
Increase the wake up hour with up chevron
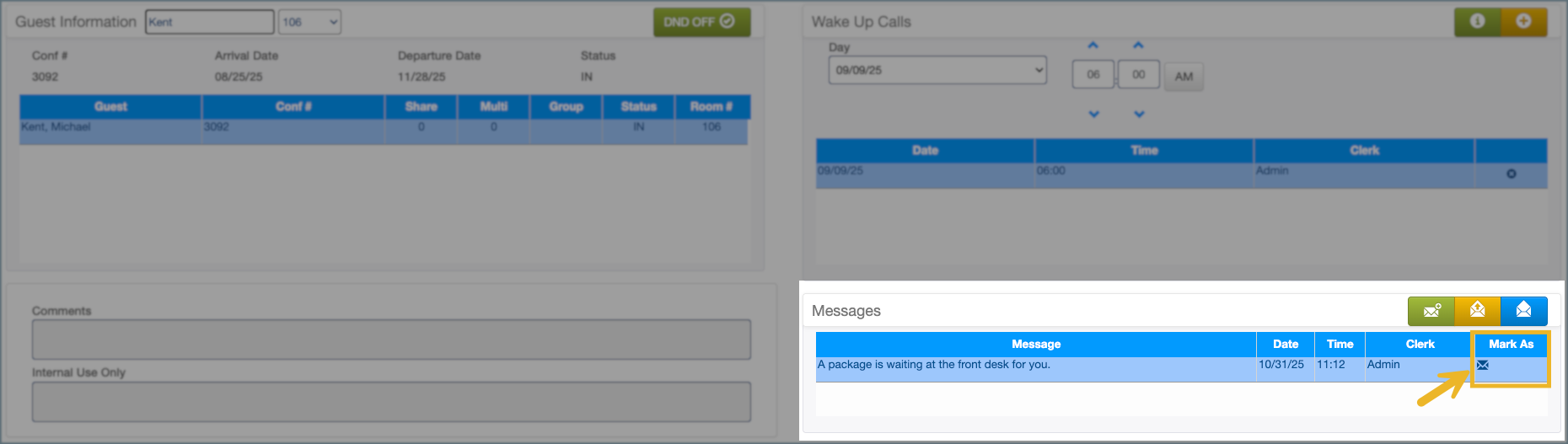pos(1093,45)
